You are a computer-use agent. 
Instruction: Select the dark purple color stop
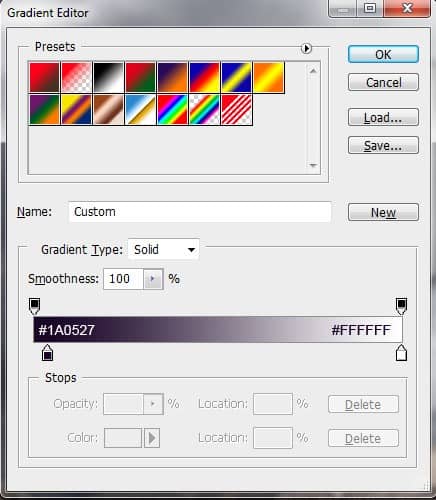point(48,353)
